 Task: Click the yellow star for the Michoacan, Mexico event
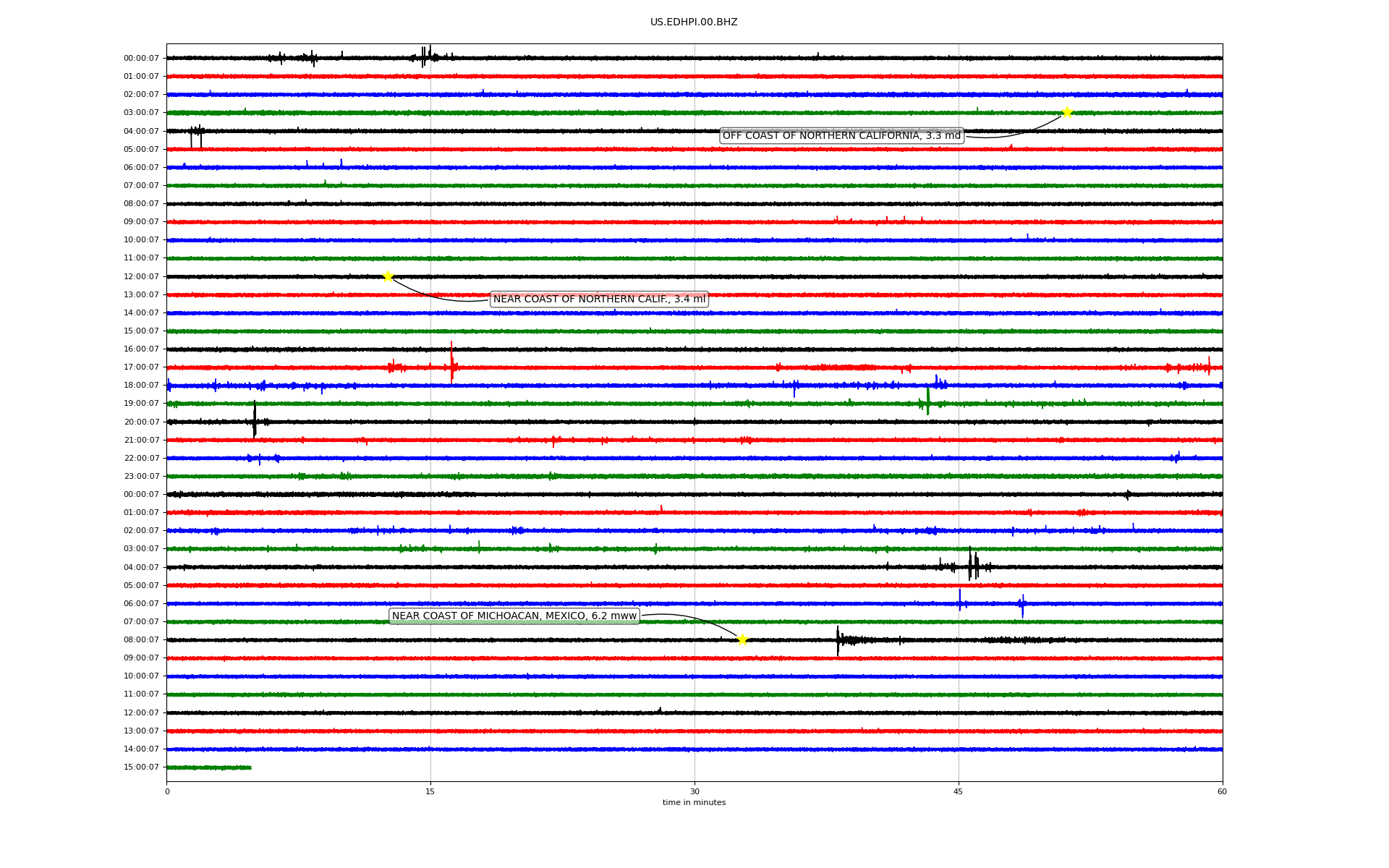(x=742, y=639)
